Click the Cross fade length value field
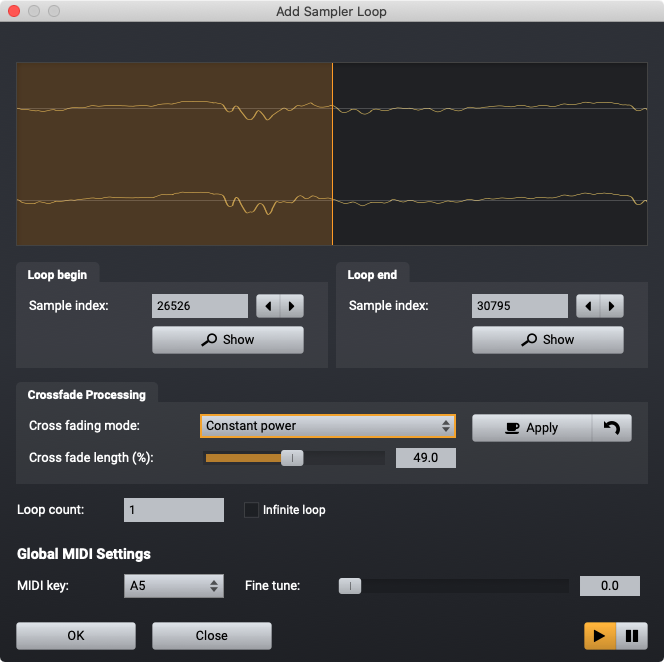Screen dimensions: 664x662 pyautogui.click(x=426, y=458)
